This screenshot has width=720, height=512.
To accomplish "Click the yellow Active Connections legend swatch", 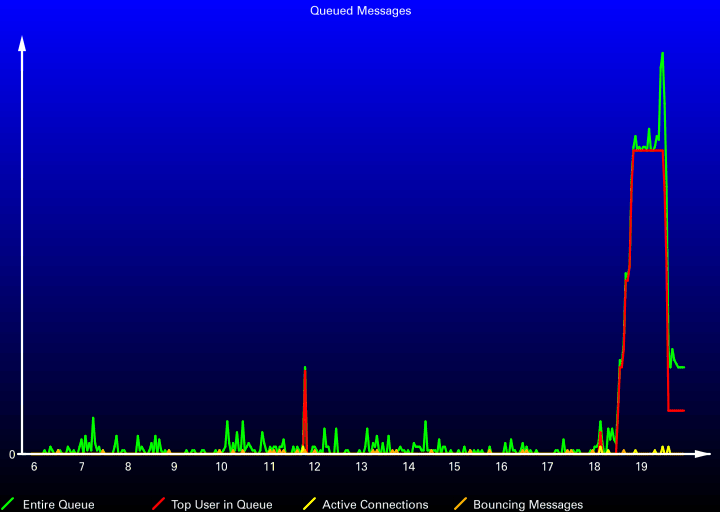I will tap(309, 504).
